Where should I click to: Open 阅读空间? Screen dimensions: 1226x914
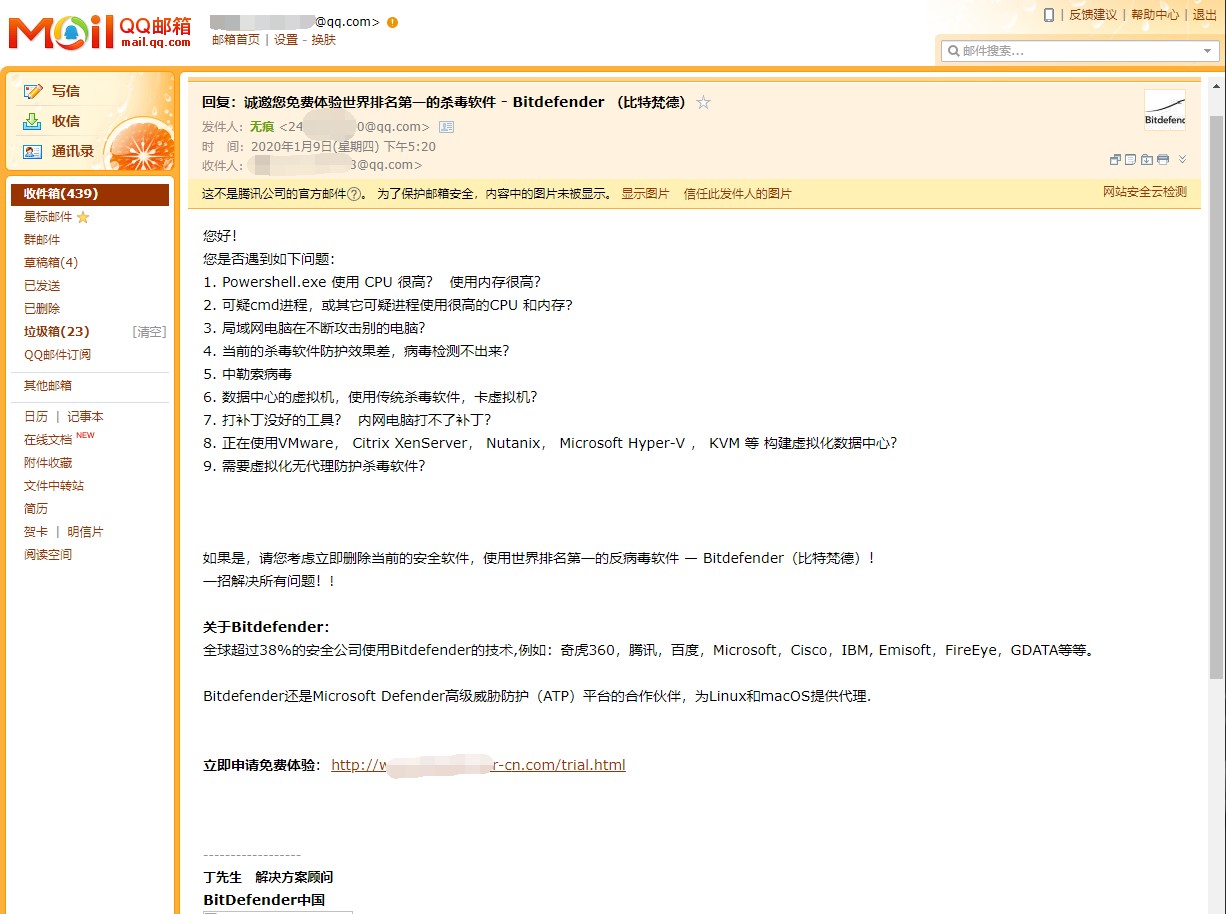(48, 555)
